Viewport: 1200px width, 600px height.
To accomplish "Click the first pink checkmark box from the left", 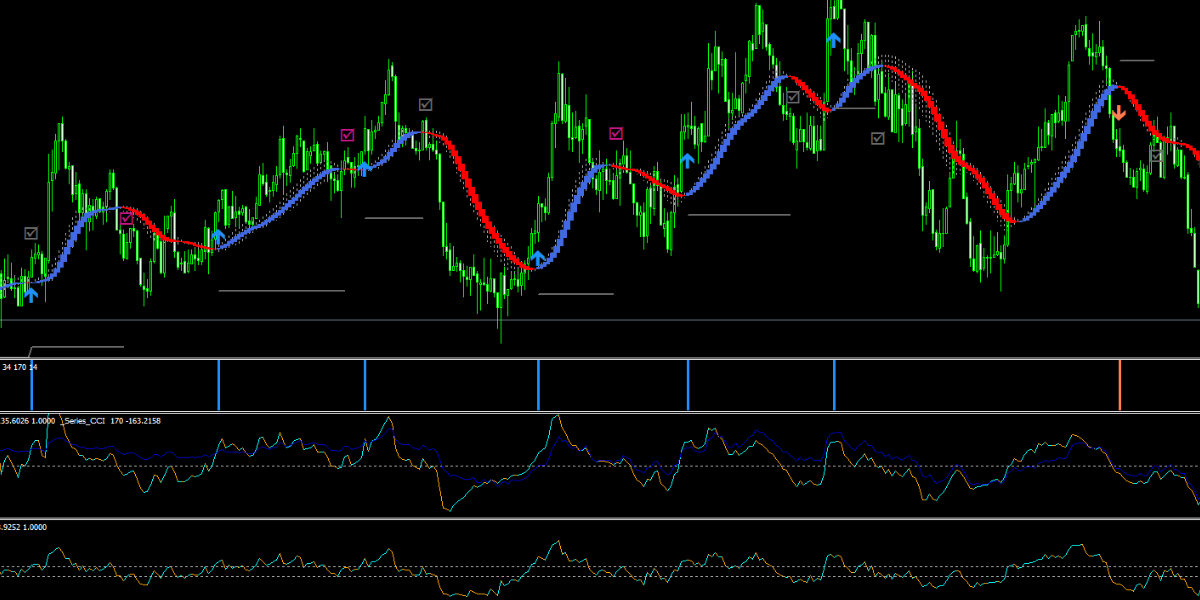I will coord(126,217).
